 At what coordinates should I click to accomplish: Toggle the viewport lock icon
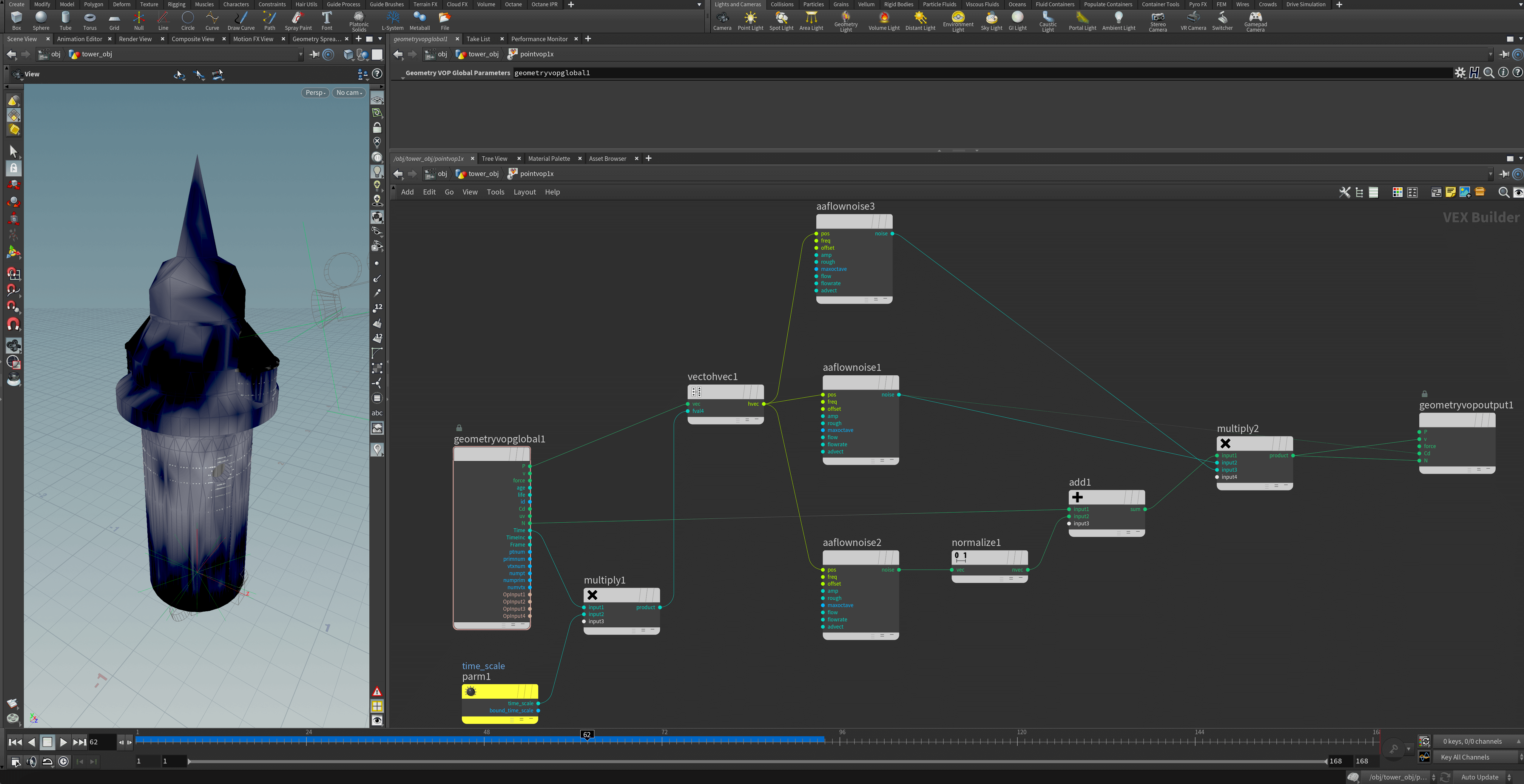377,128
